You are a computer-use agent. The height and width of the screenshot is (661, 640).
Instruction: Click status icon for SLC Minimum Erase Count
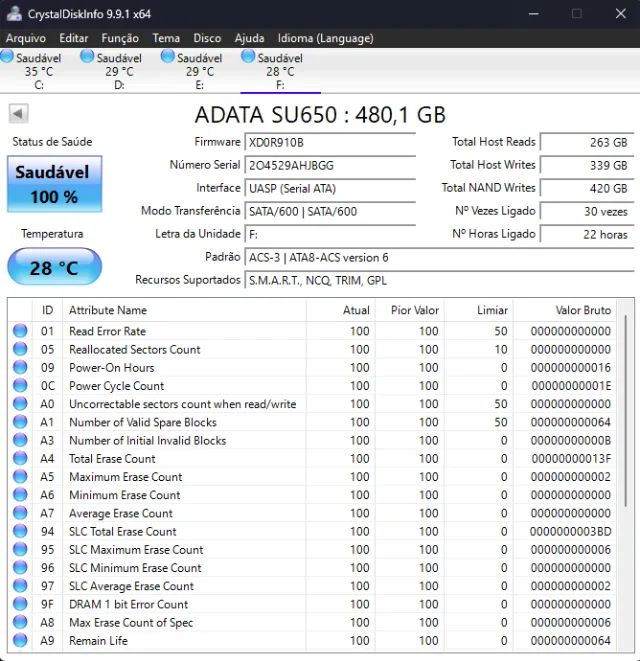pos(20,567)
